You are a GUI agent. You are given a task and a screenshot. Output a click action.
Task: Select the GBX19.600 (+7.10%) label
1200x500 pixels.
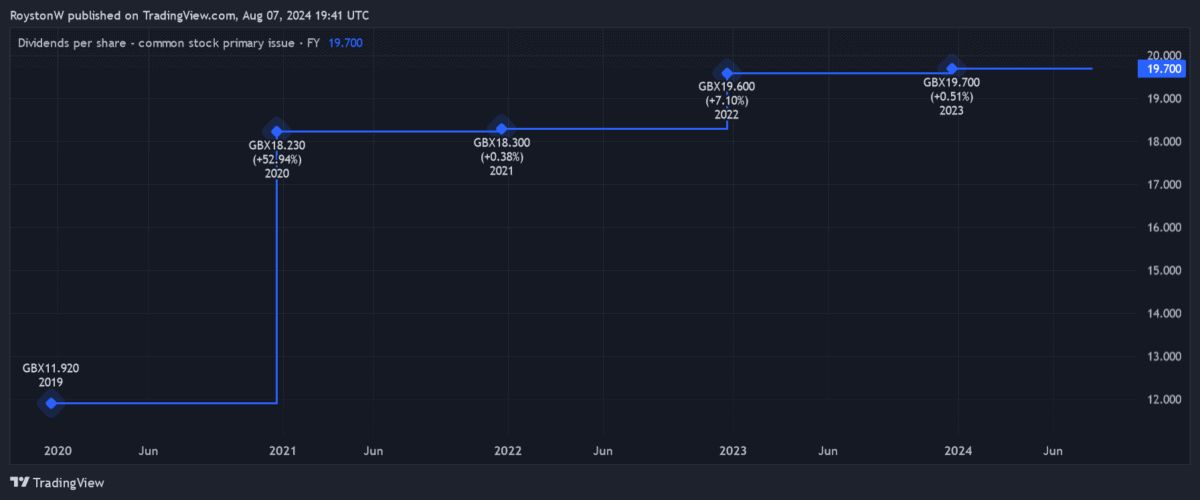coord(726,94)
